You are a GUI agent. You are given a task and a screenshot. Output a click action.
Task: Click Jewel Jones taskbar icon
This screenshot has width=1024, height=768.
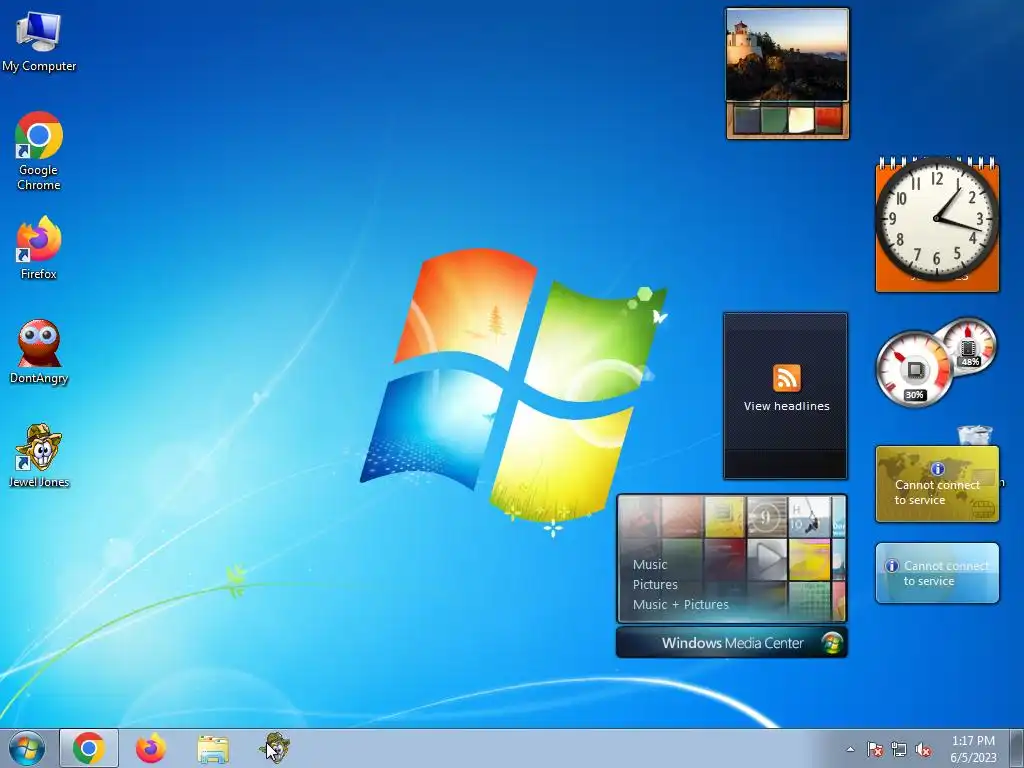pyautogui.click(x=274, y=748)
